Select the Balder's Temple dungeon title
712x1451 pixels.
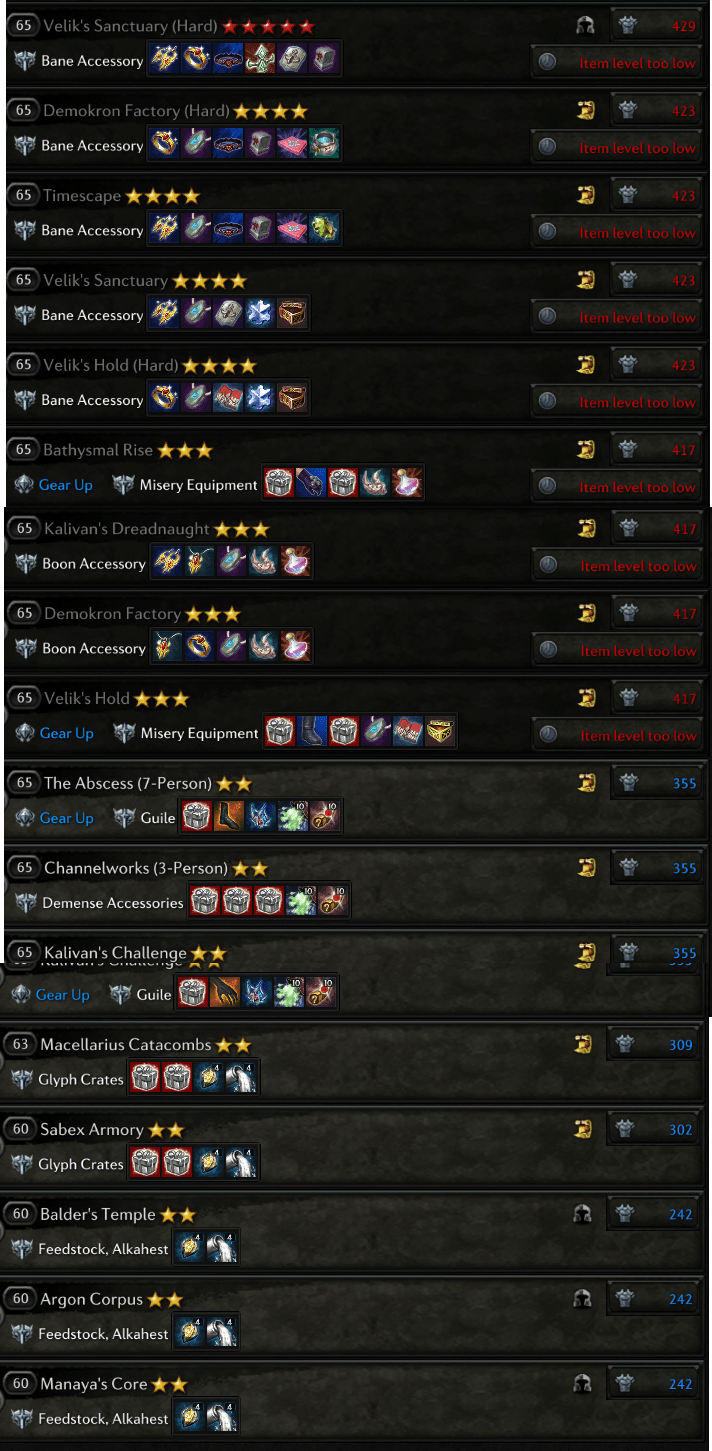pos(98,1214)
